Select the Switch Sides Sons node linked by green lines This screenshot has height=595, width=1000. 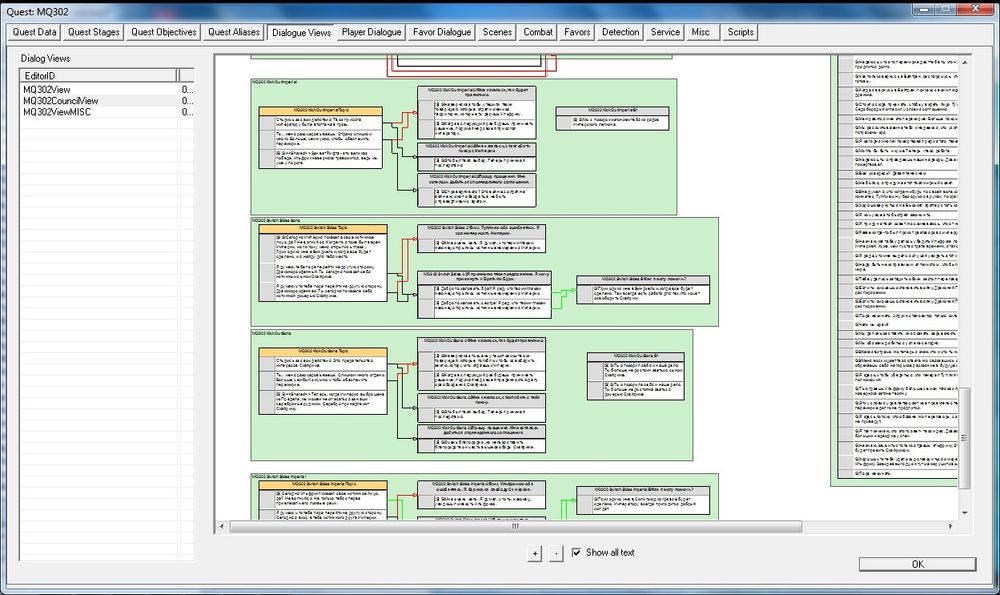(643, 290)
